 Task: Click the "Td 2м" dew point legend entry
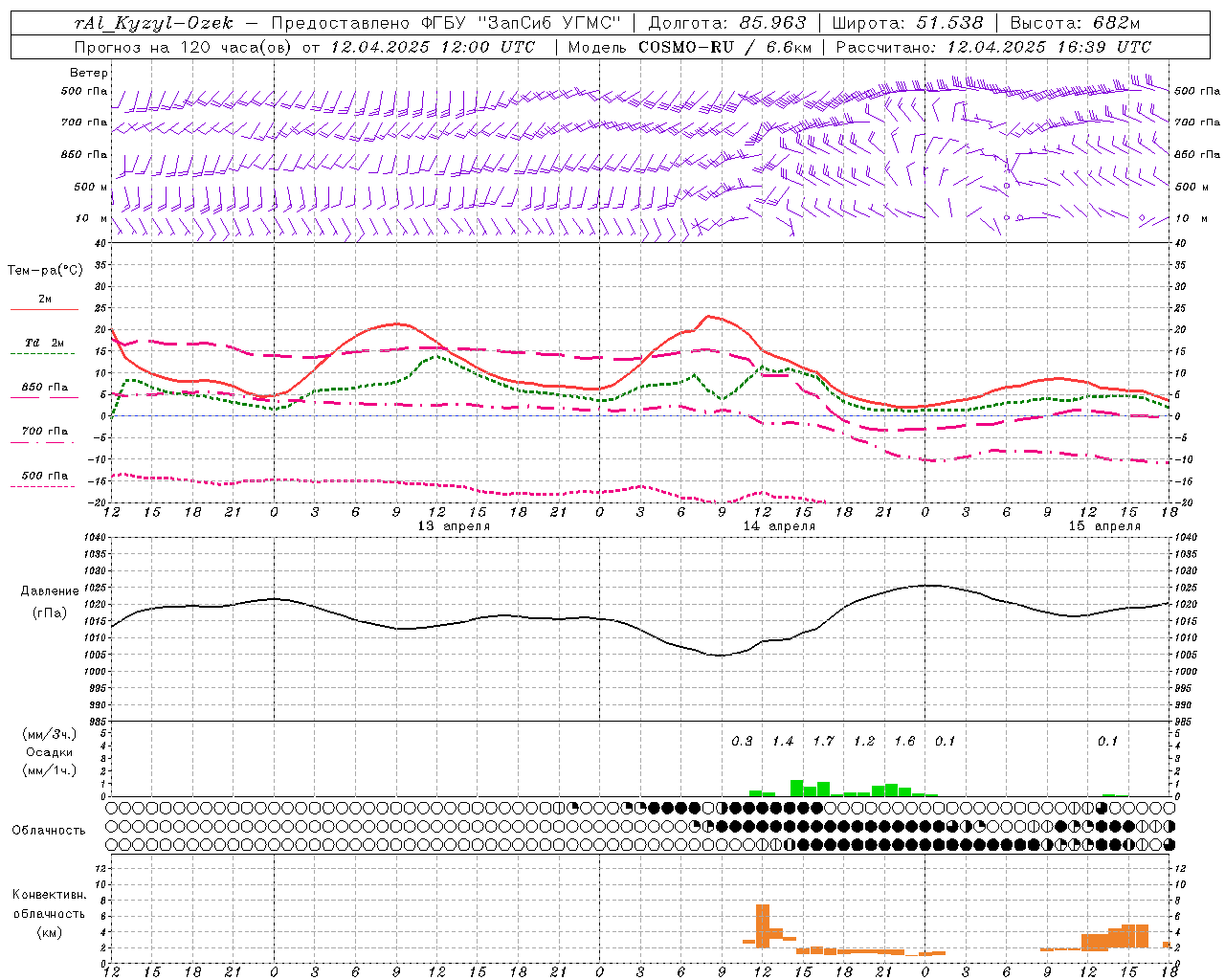coord(45,343)
